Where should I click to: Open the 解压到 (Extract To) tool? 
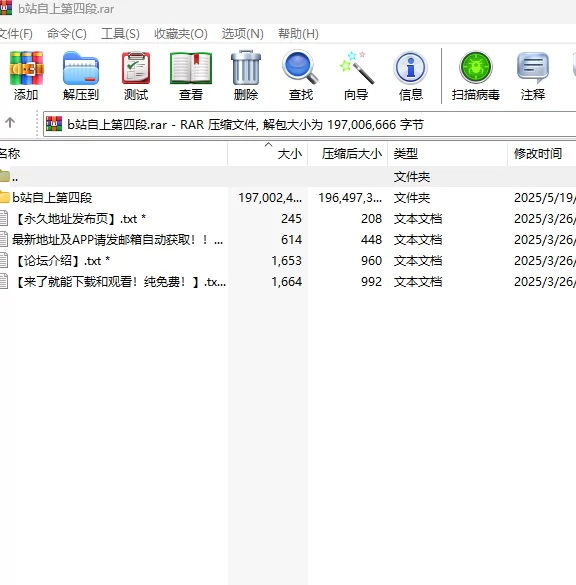(x=81, y=76)
